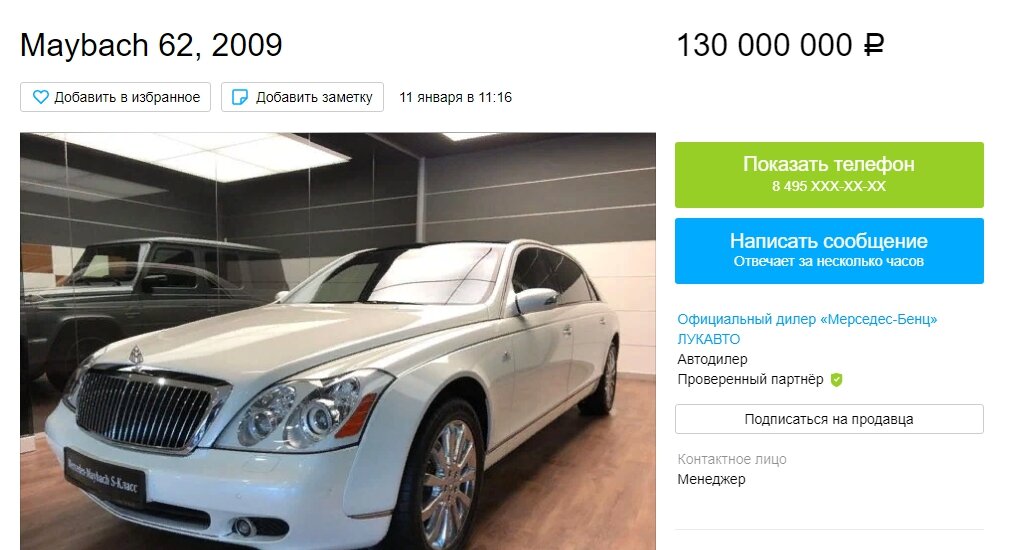The height and width of the screenshot is (550, 1012).
Task: Open chat with Написать сообщение
Action: (x=829, y=251)
